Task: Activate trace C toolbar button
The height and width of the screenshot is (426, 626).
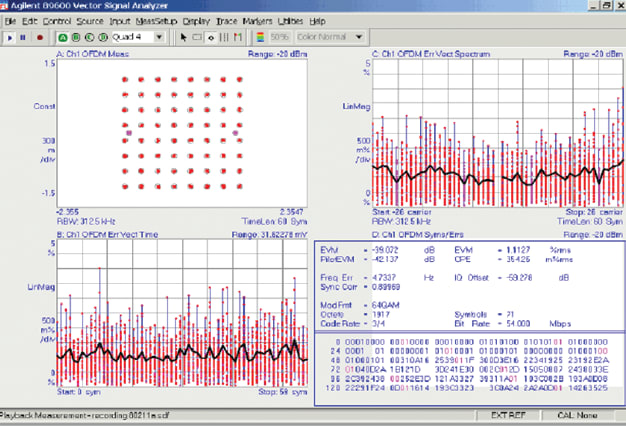Action: [x=89, y=38]
